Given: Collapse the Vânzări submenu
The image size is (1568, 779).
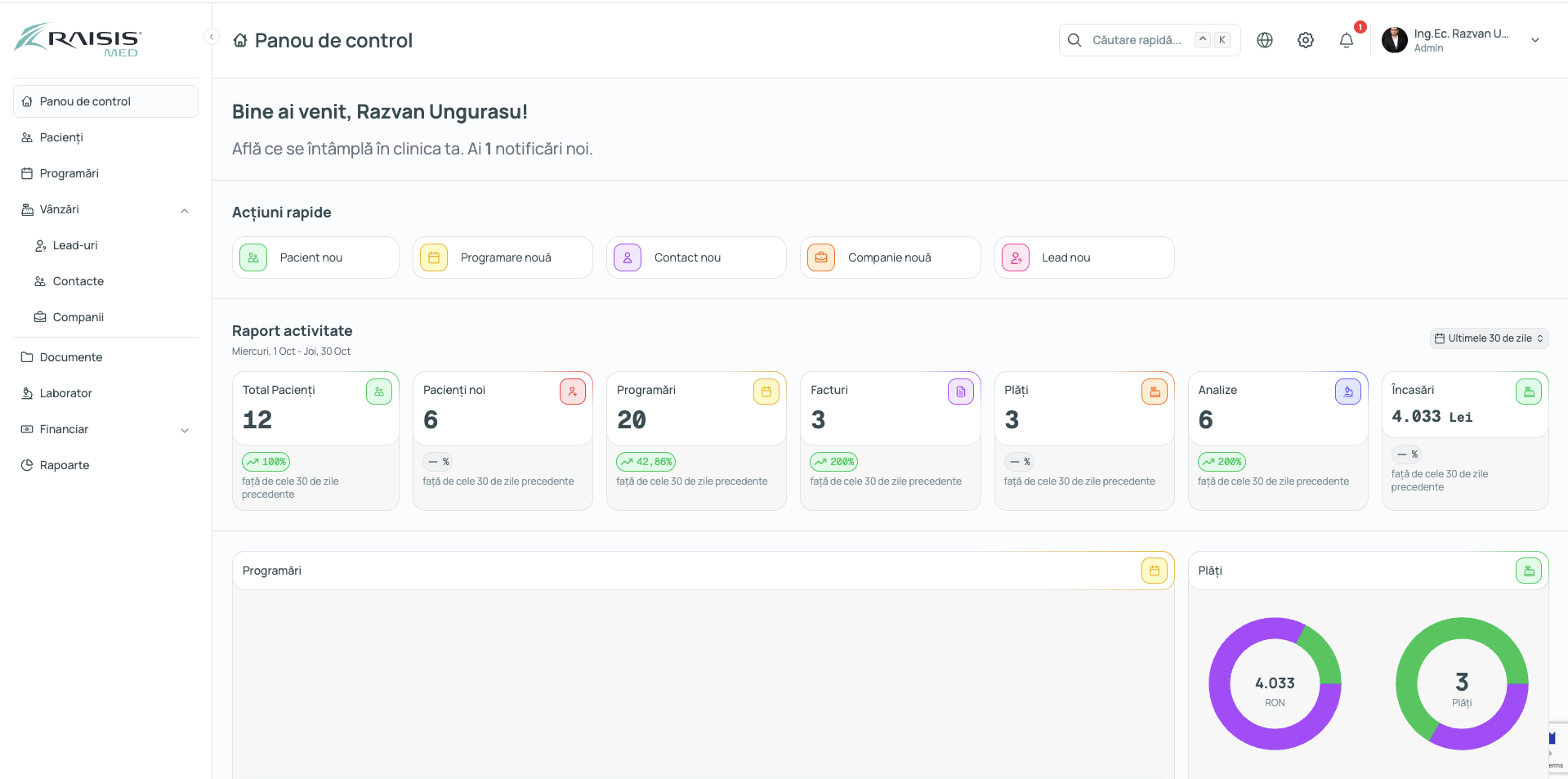Looking at the screenshot, I should 185,210.
